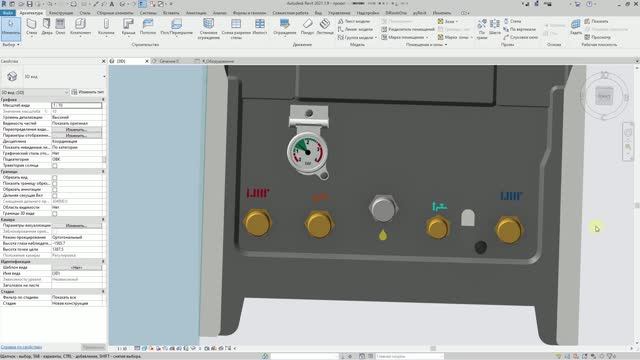Open the Вставить ribbon tab
The width and height of the screenshot is (640, 360).
171,13
